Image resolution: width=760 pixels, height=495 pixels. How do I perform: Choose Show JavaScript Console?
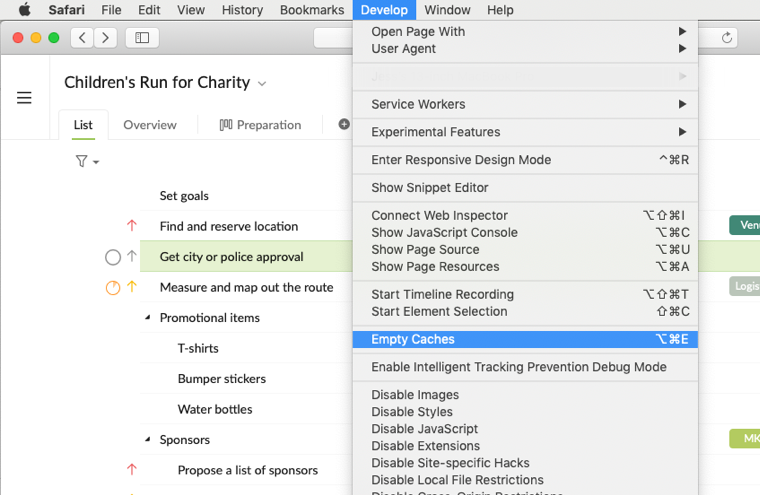click(x=525, y=232)
